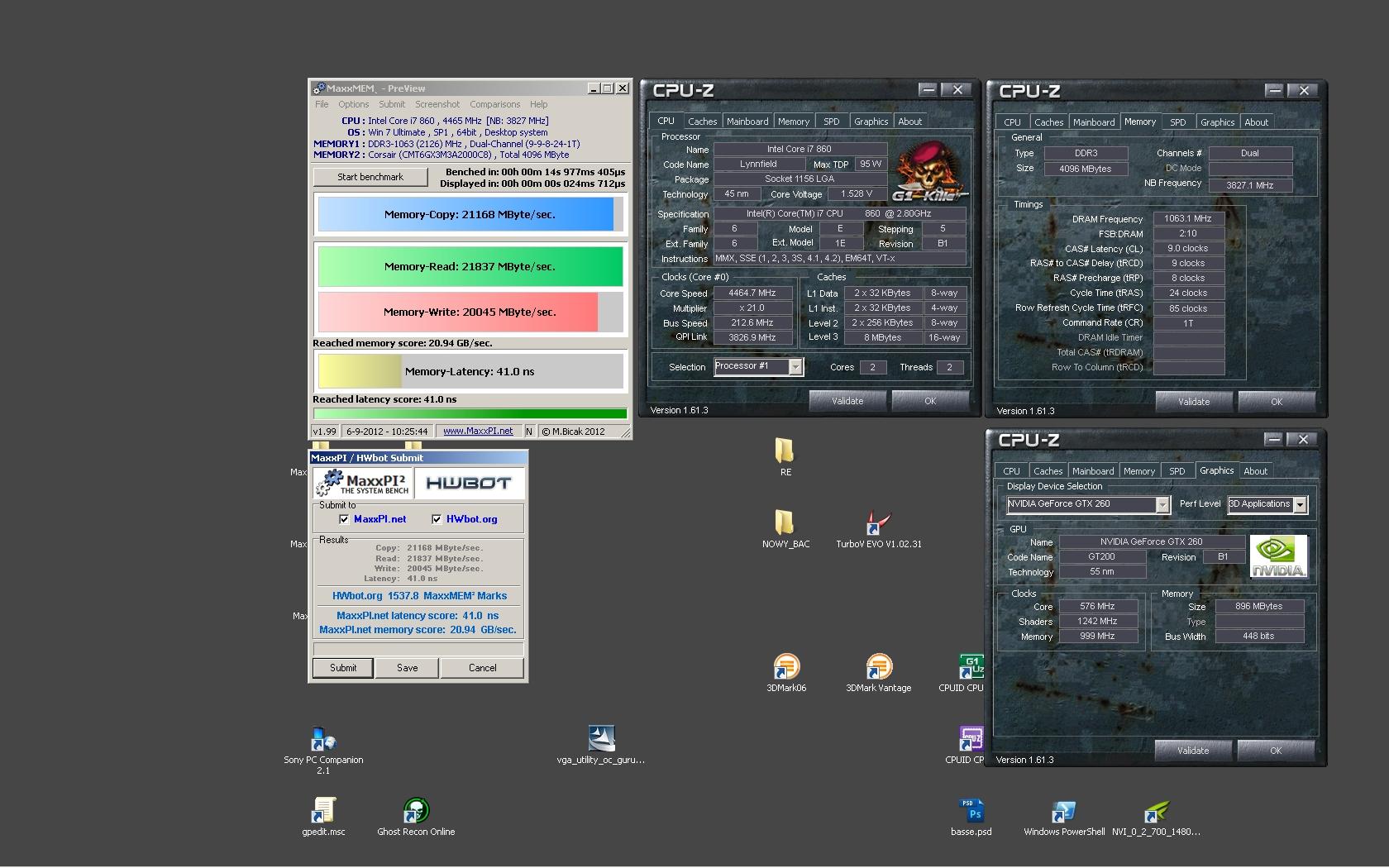Click the green Memory-Read result bar
The image size is (1389, 868).
470,266
